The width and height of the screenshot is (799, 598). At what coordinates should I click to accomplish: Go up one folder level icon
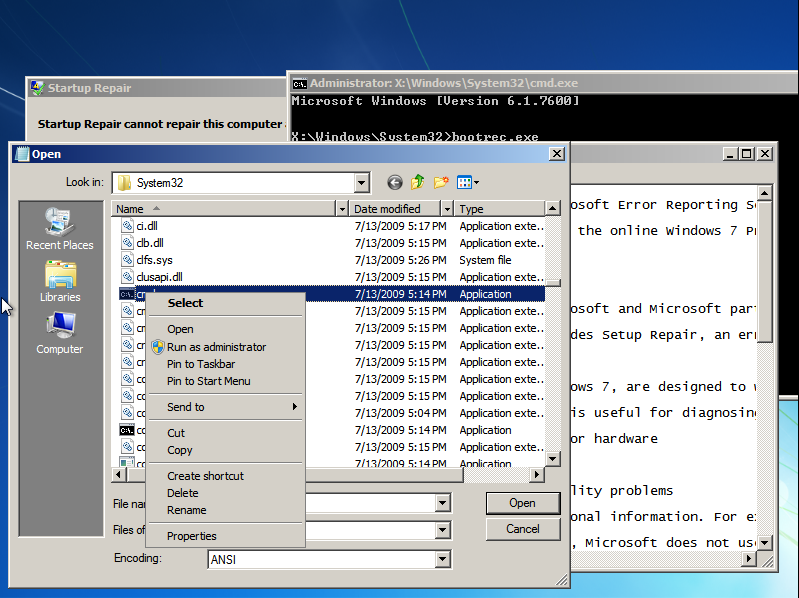[x=418, y=182]
